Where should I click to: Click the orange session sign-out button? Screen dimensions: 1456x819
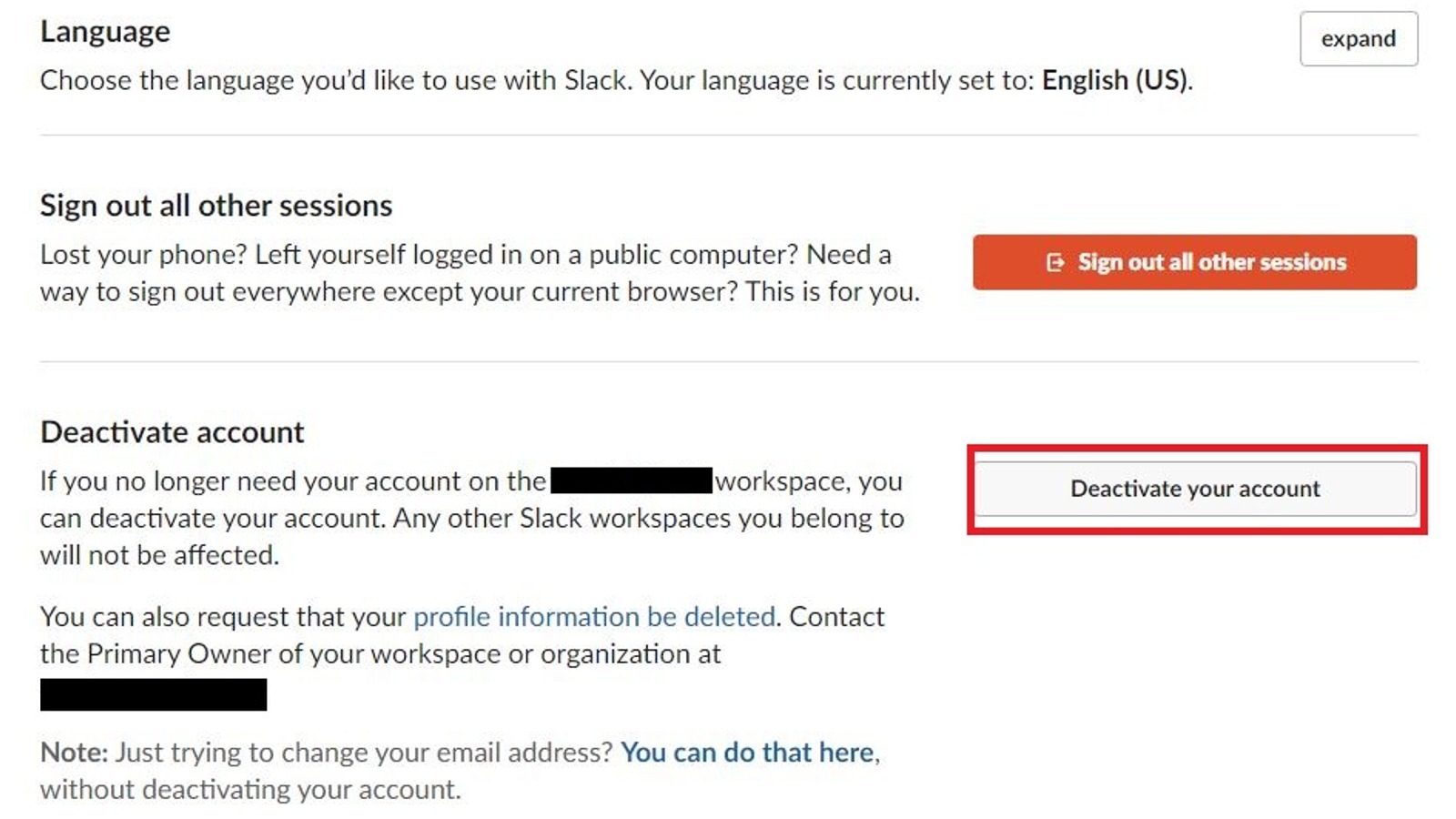point(1195,262)
